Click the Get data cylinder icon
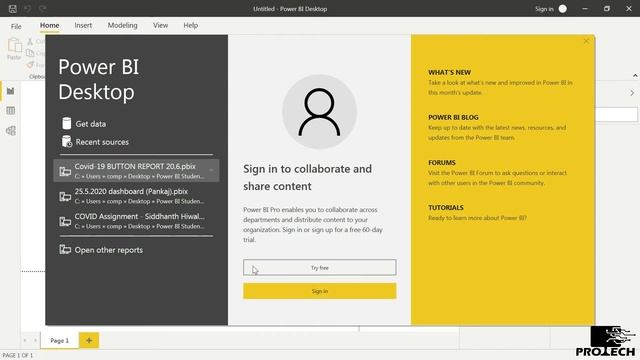 67,123
